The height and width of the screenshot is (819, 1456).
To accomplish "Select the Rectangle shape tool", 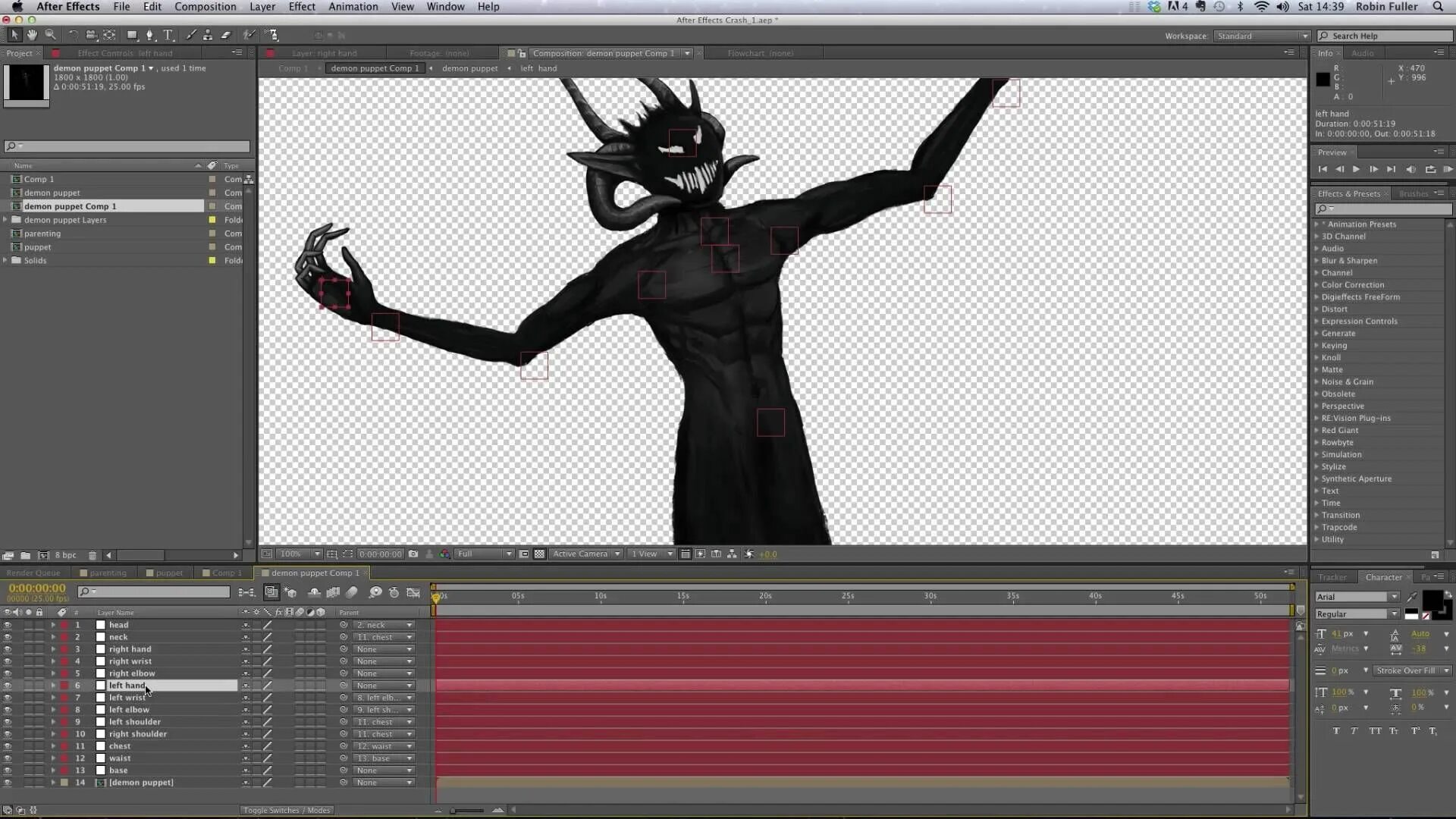I will pyautogui.click(x=132, y=35).
